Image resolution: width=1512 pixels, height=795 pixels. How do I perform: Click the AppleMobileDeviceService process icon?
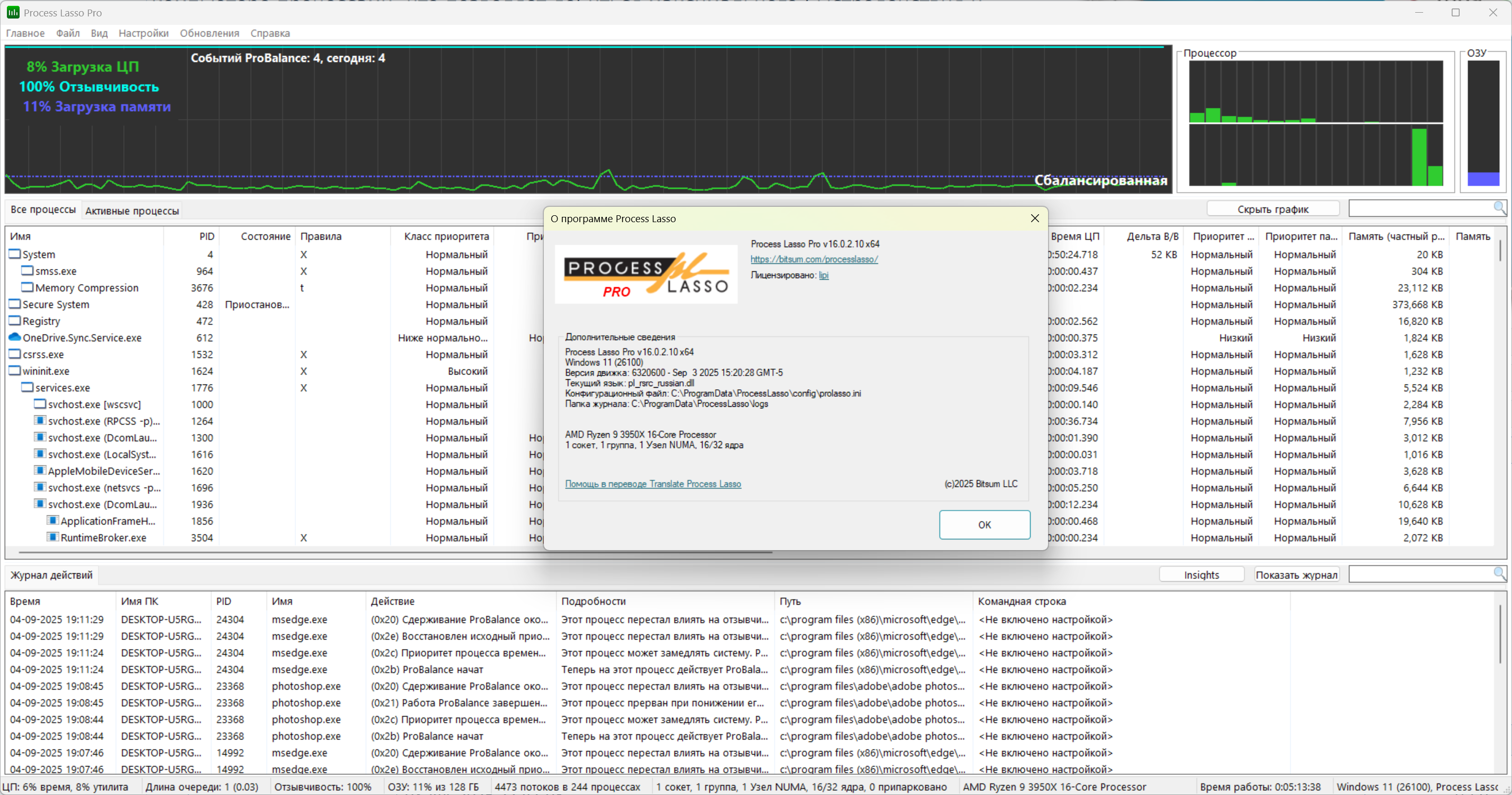click(40, 471)
